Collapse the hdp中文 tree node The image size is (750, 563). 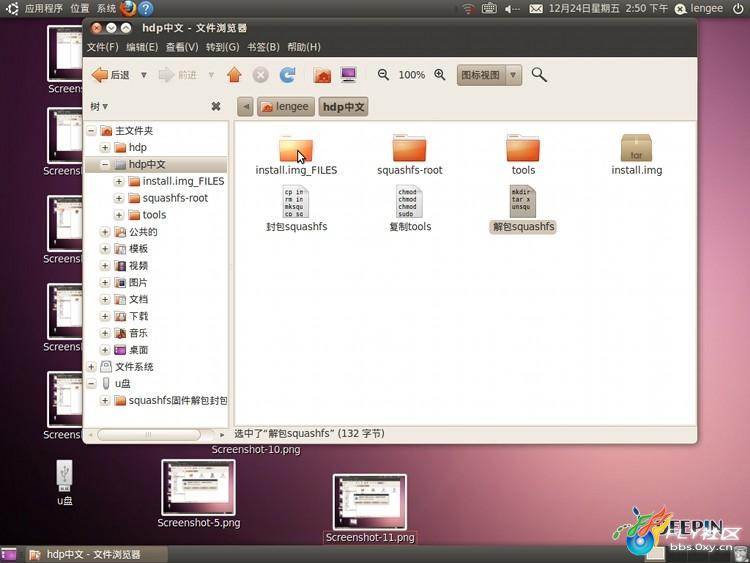(x=105, y=165)
